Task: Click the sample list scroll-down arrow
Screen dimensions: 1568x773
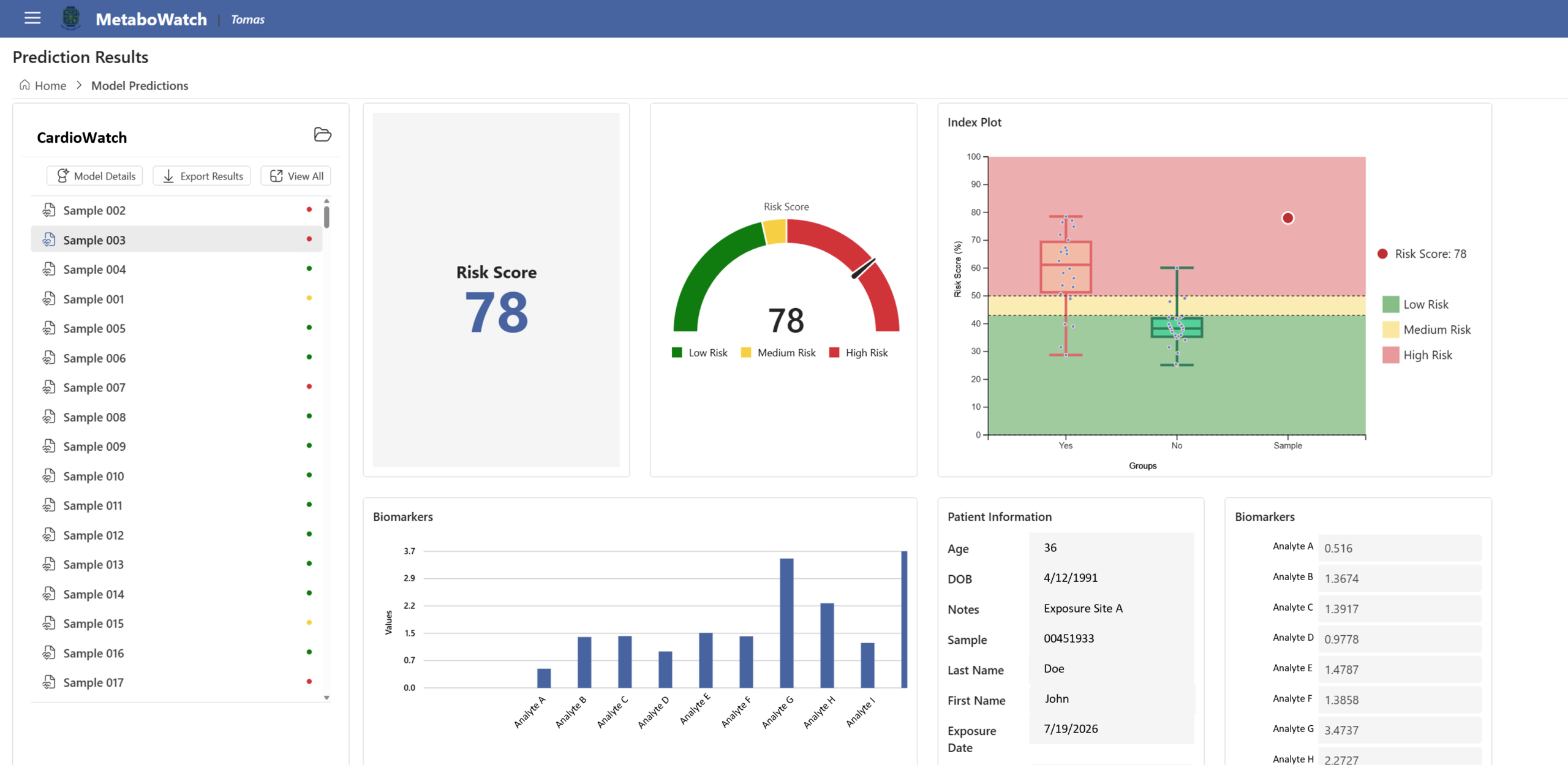Action: point(326,697)
